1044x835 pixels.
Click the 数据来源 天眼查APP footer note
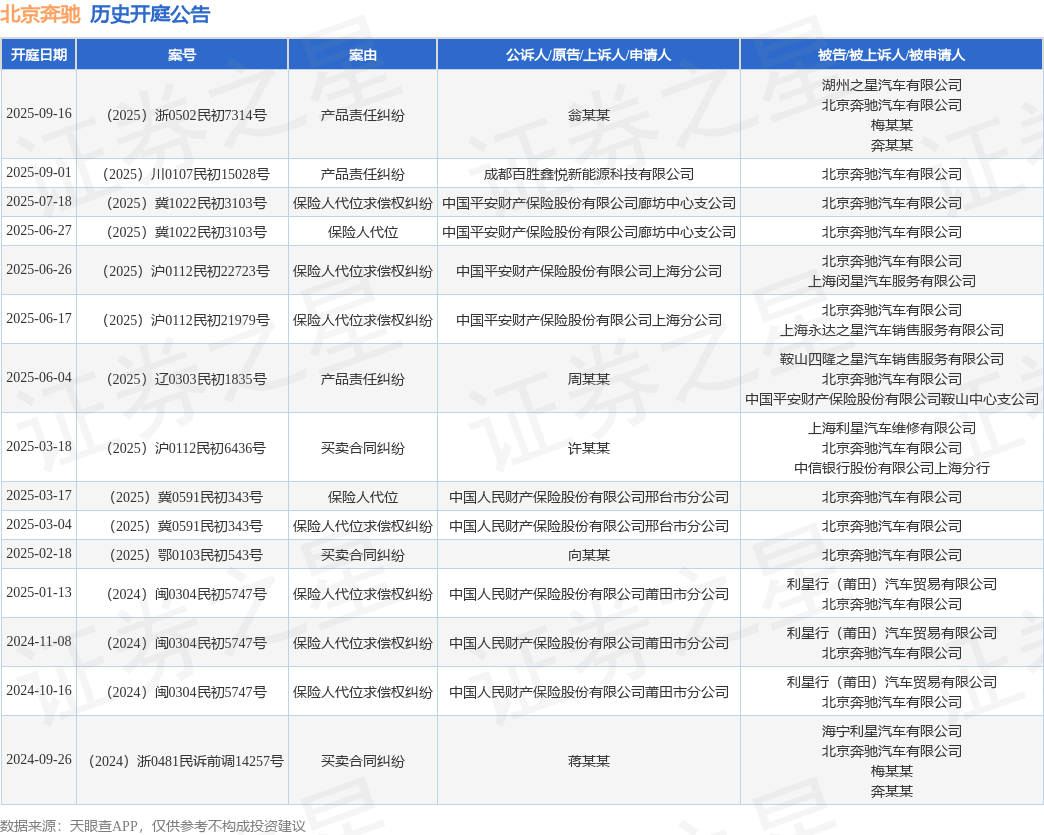click(x=152, y=826)
